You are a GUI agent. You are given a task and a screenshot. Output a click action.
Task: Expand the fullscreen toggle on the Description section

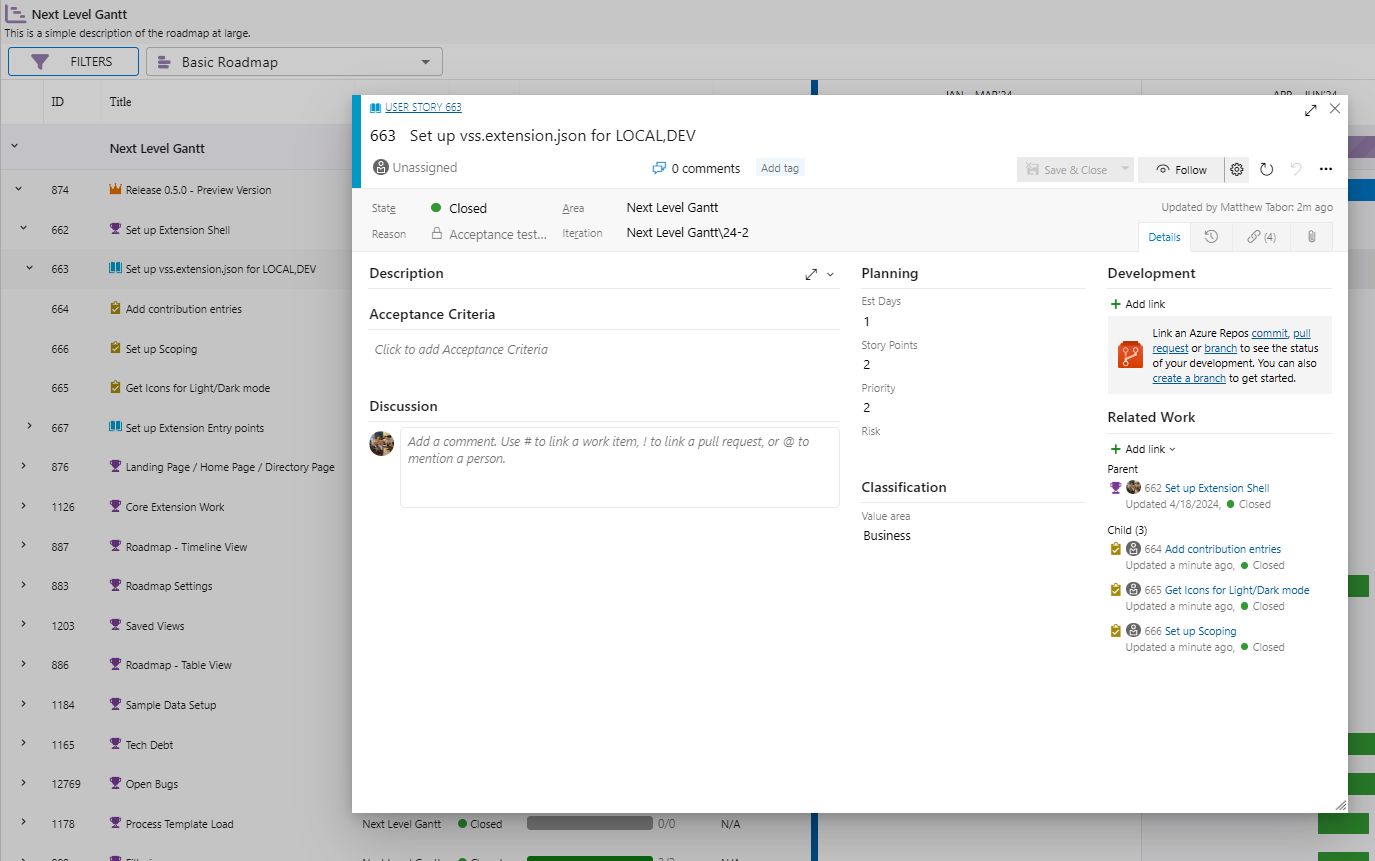click(811, 273)
